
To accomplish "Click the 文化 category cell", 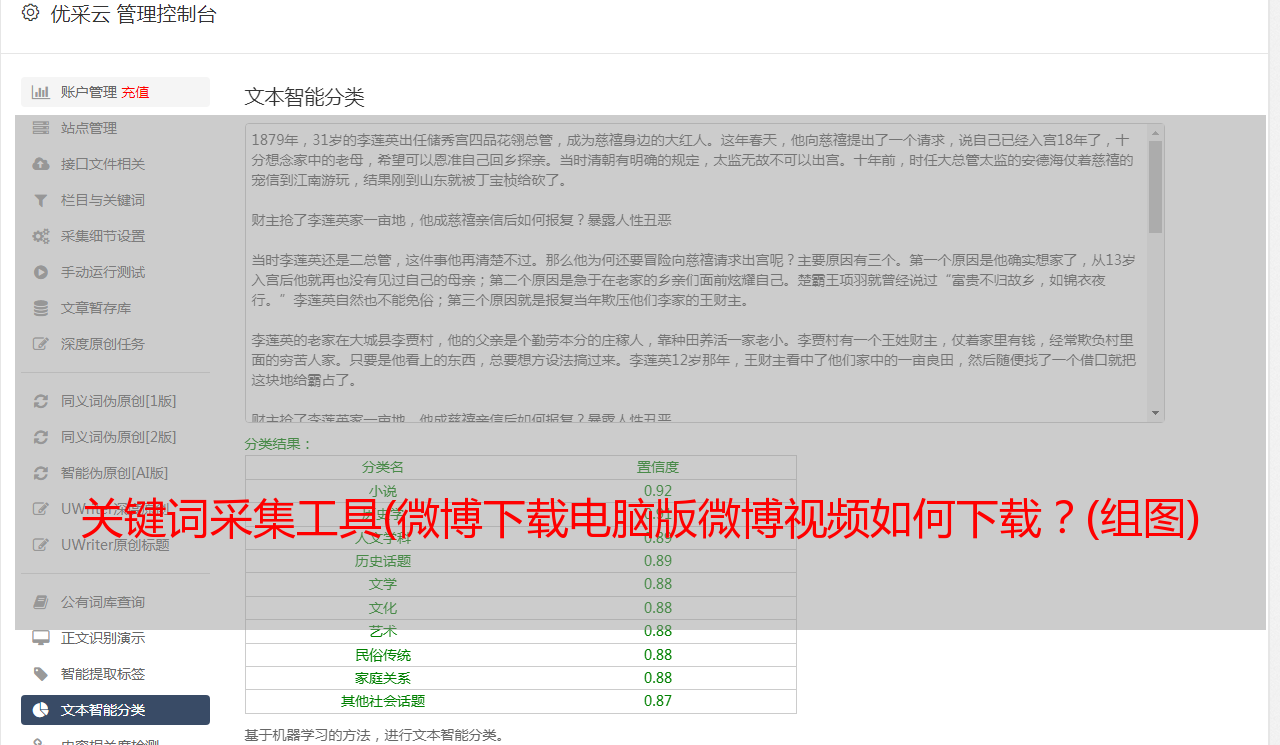I will [x=383, y=608].
